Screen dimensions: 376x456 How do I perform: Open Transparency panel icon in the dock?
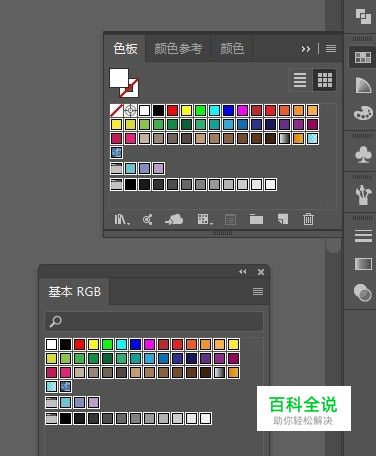tap(363, 293)
